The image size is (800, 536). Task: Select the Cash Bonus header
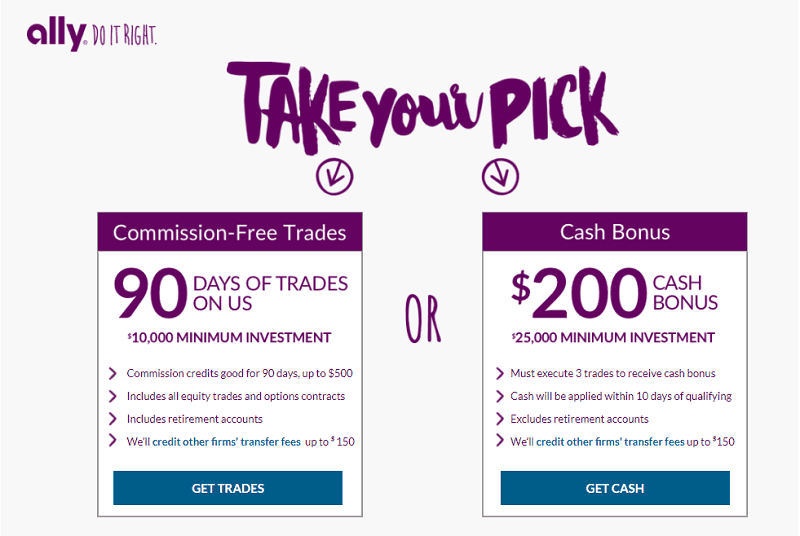click(x=615, y=232)
